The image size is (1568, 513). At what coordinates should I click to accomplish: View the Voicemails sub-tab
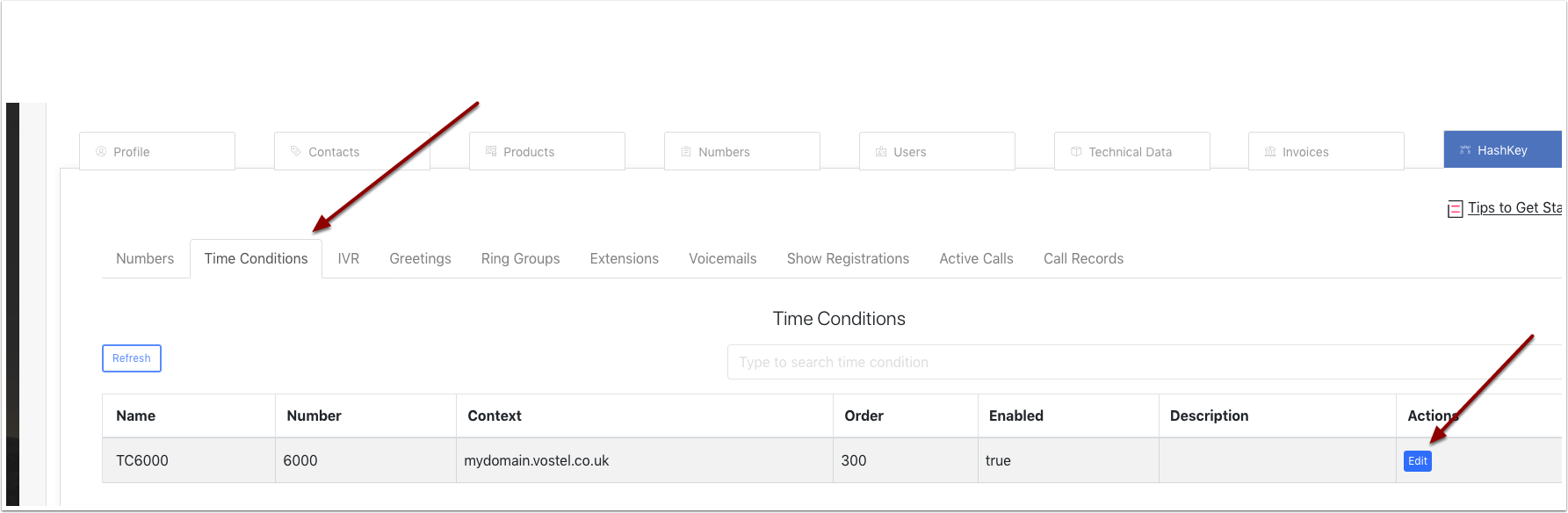[x=722, y=258]
